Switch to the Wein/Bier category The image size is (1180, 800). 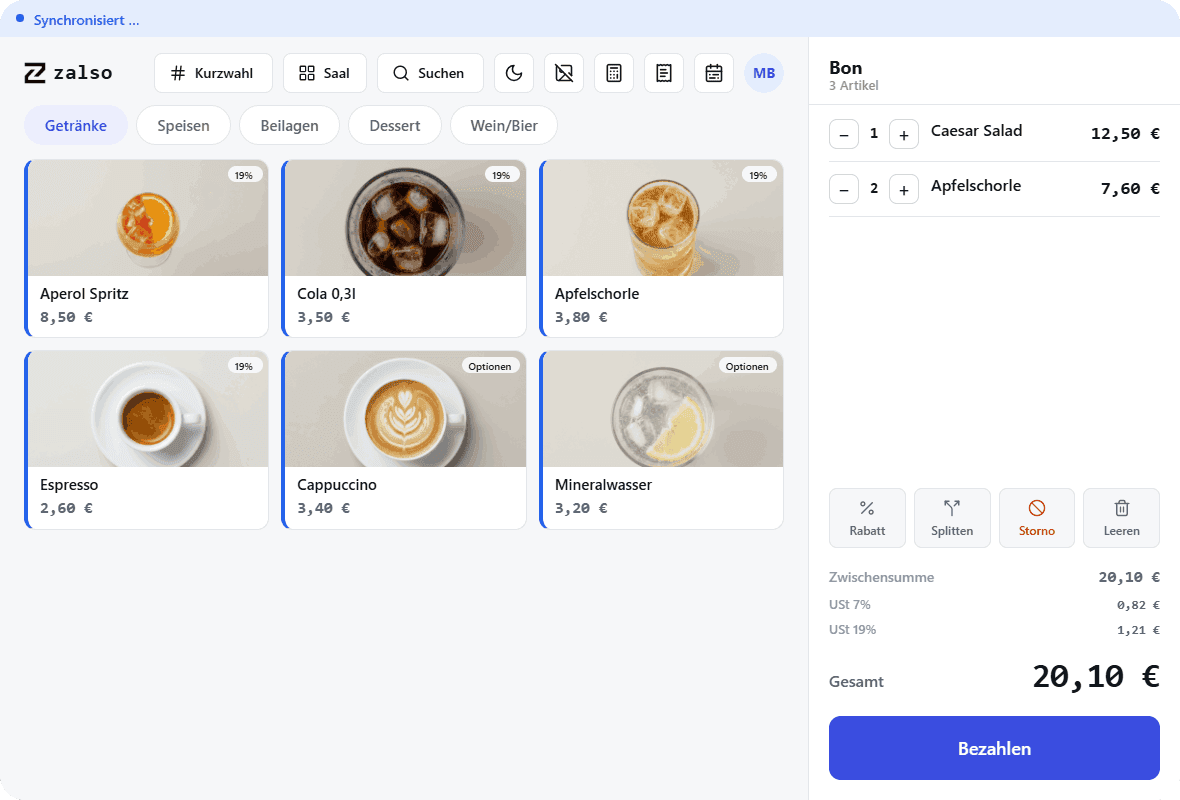coord(504,126)
